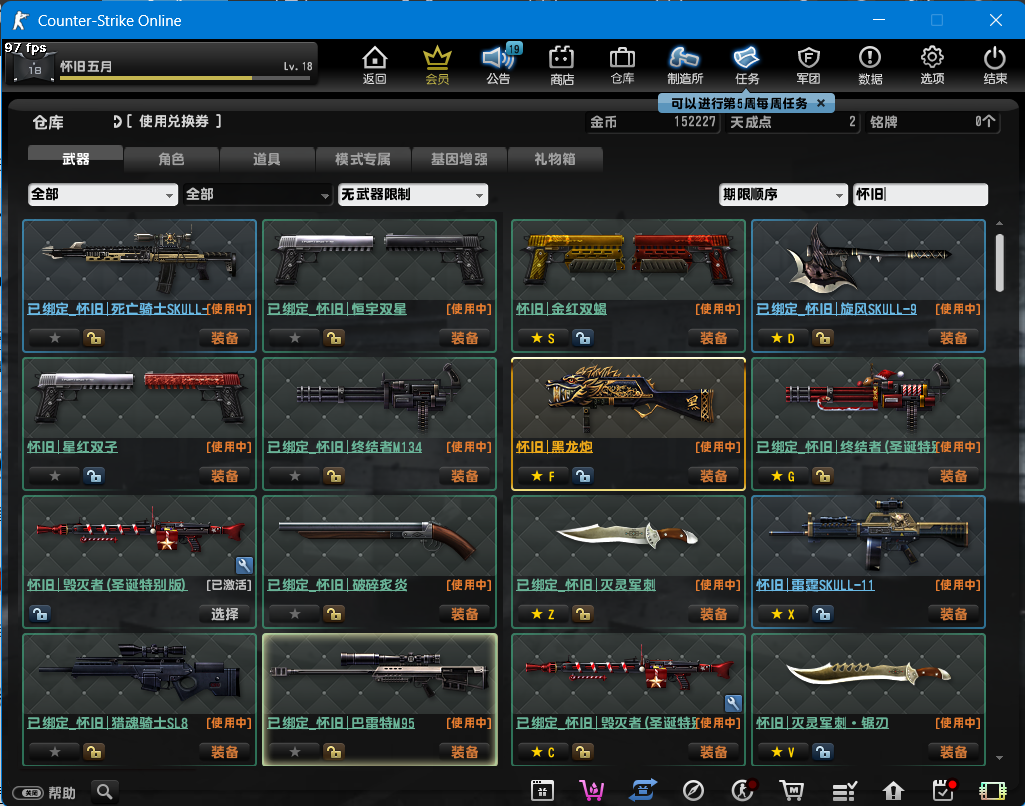Open the 数据 statistics icon

[870, 65]
